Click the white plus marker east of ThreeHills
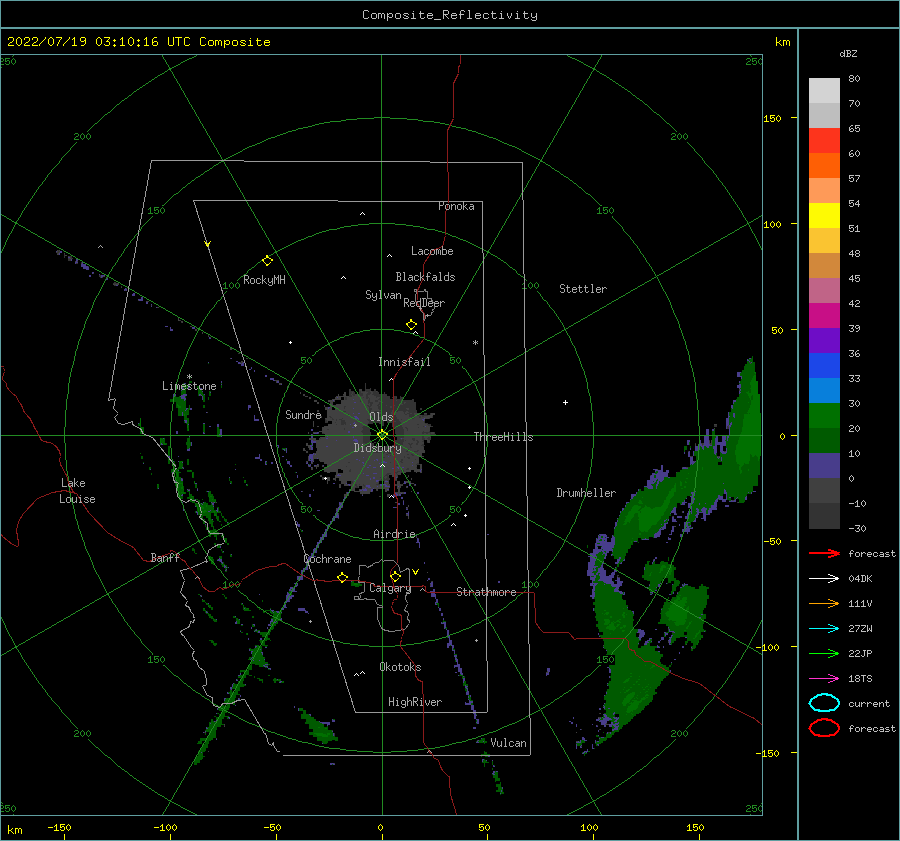The width and height of the screenshot is (900, 841). point(565,402)
